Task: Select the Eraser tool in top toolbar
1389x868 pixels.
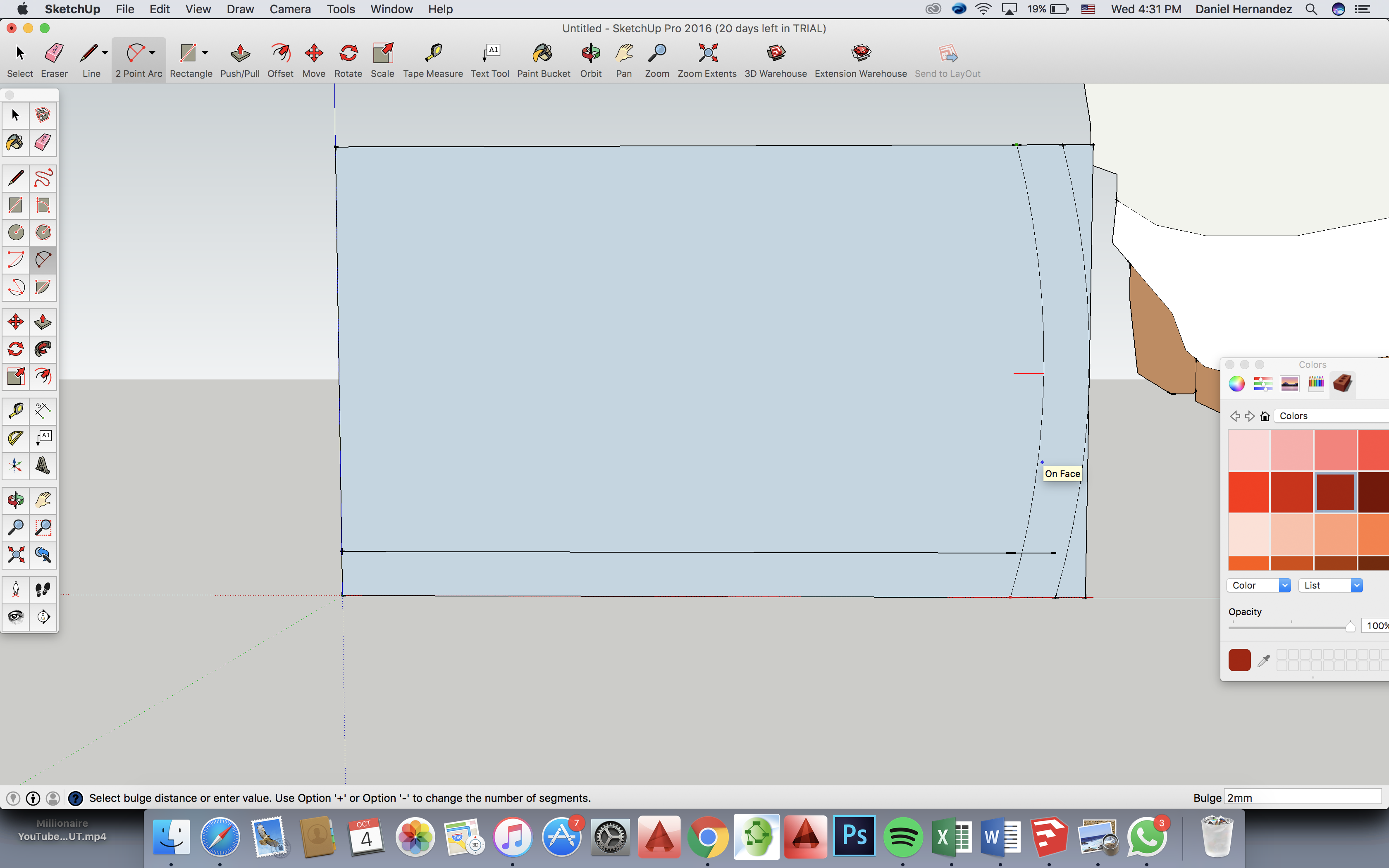Action: pyautogui.click(x=54, y=60)
